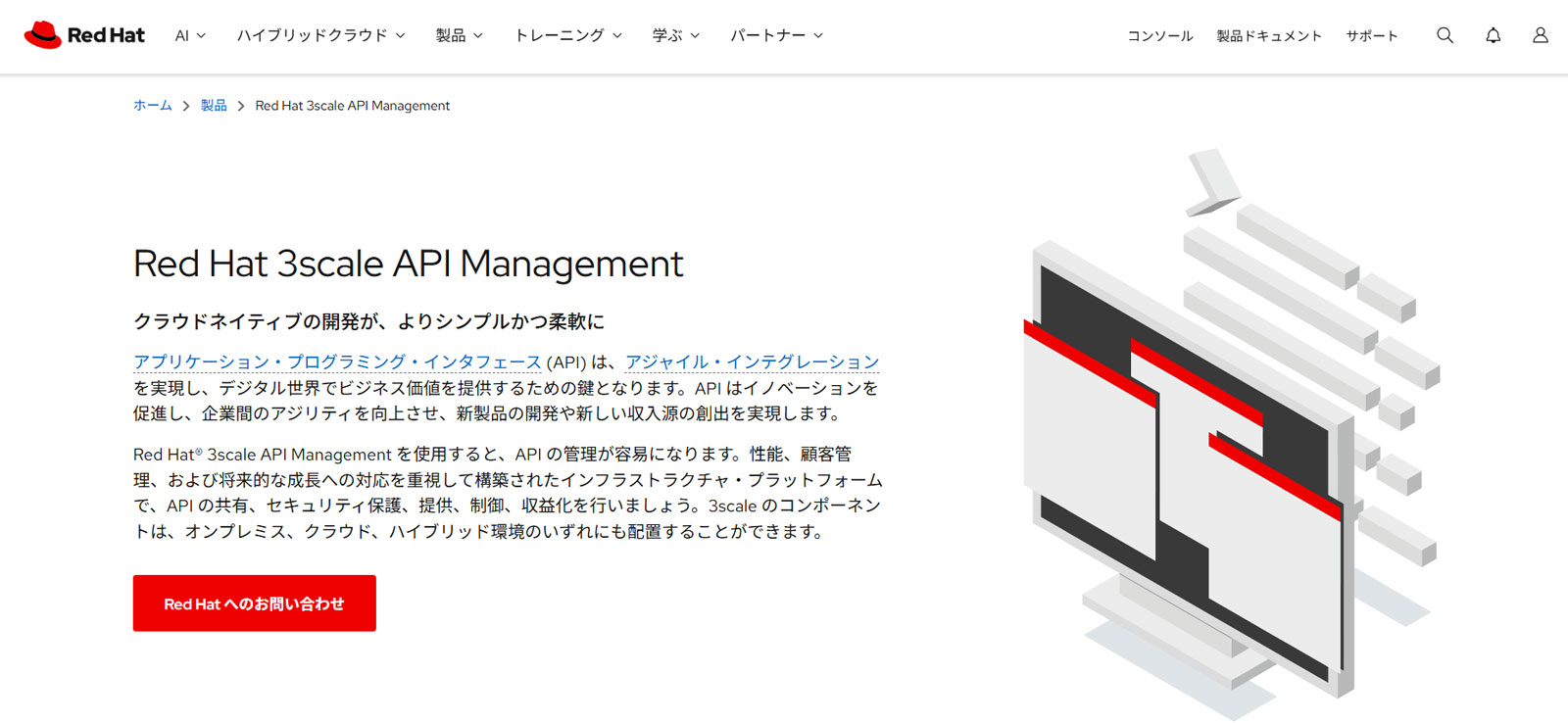
Task: Click the Red Hat 3scale API Management heading
Action: pos(408,264)
